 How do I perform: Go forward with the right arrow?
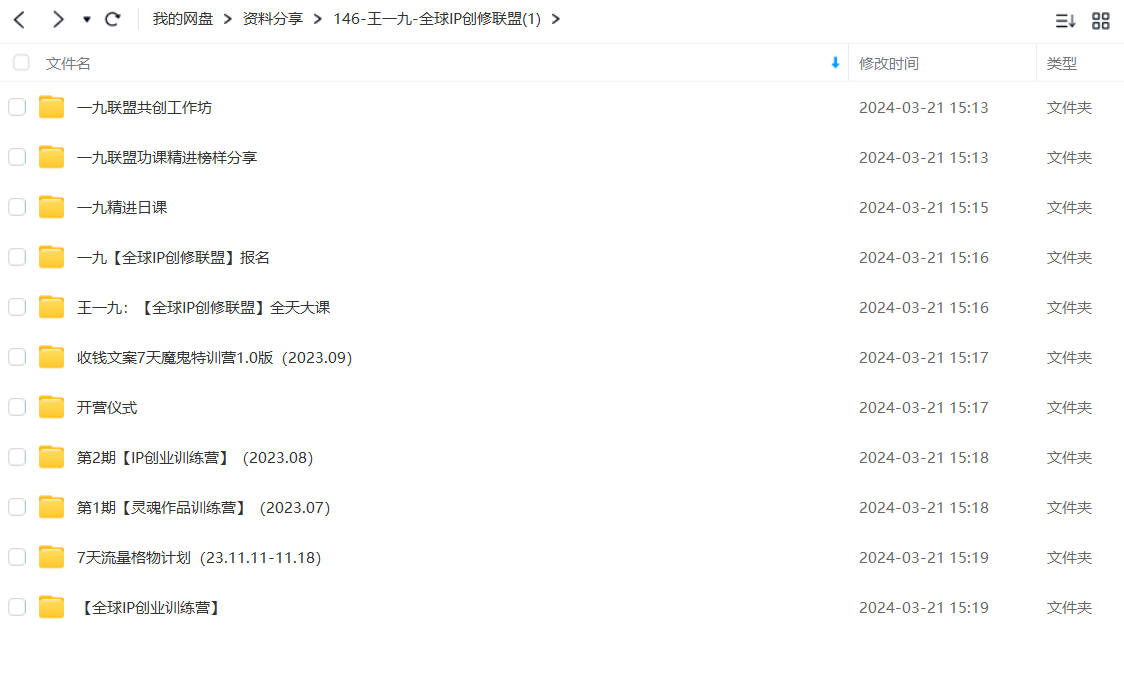point(58,19)
